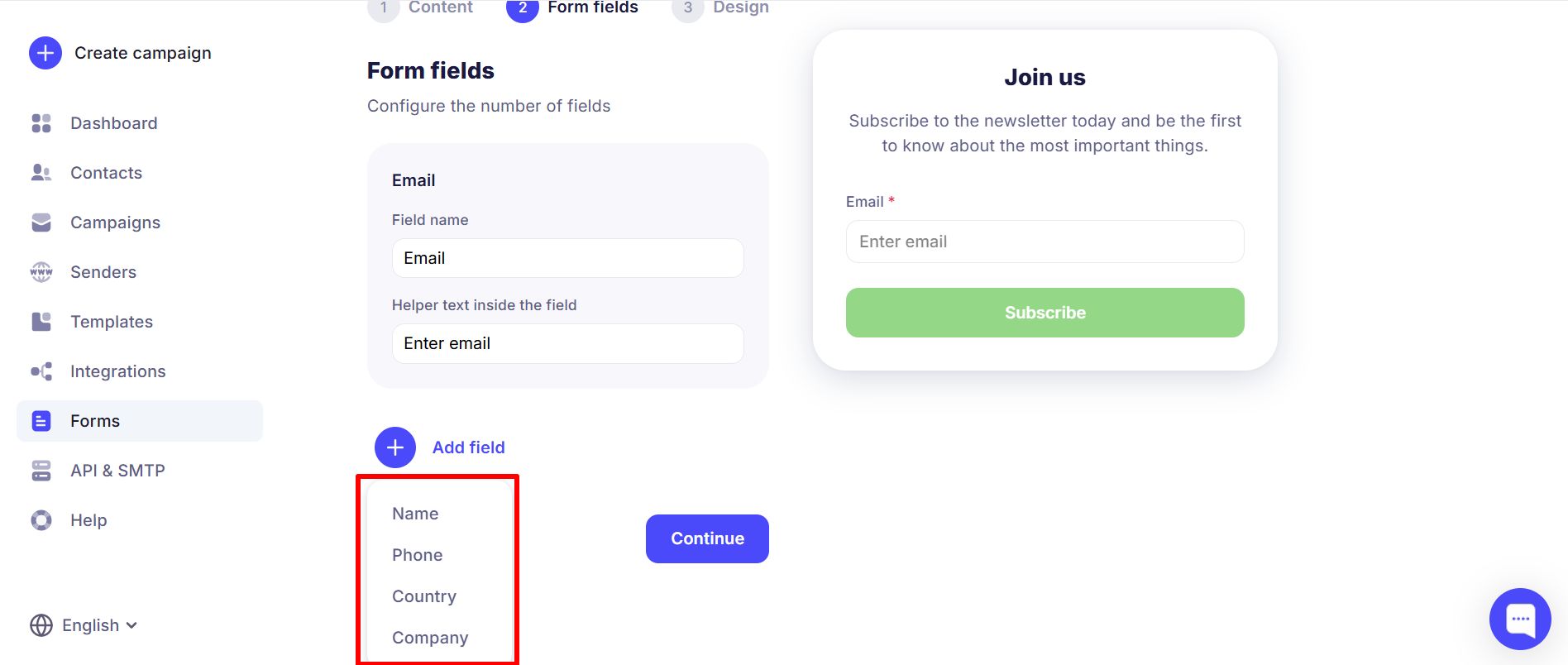Screen dimensions: 1568x665
Task: Select Company field option
Action: pyautogui.click(x=429, y=638)
